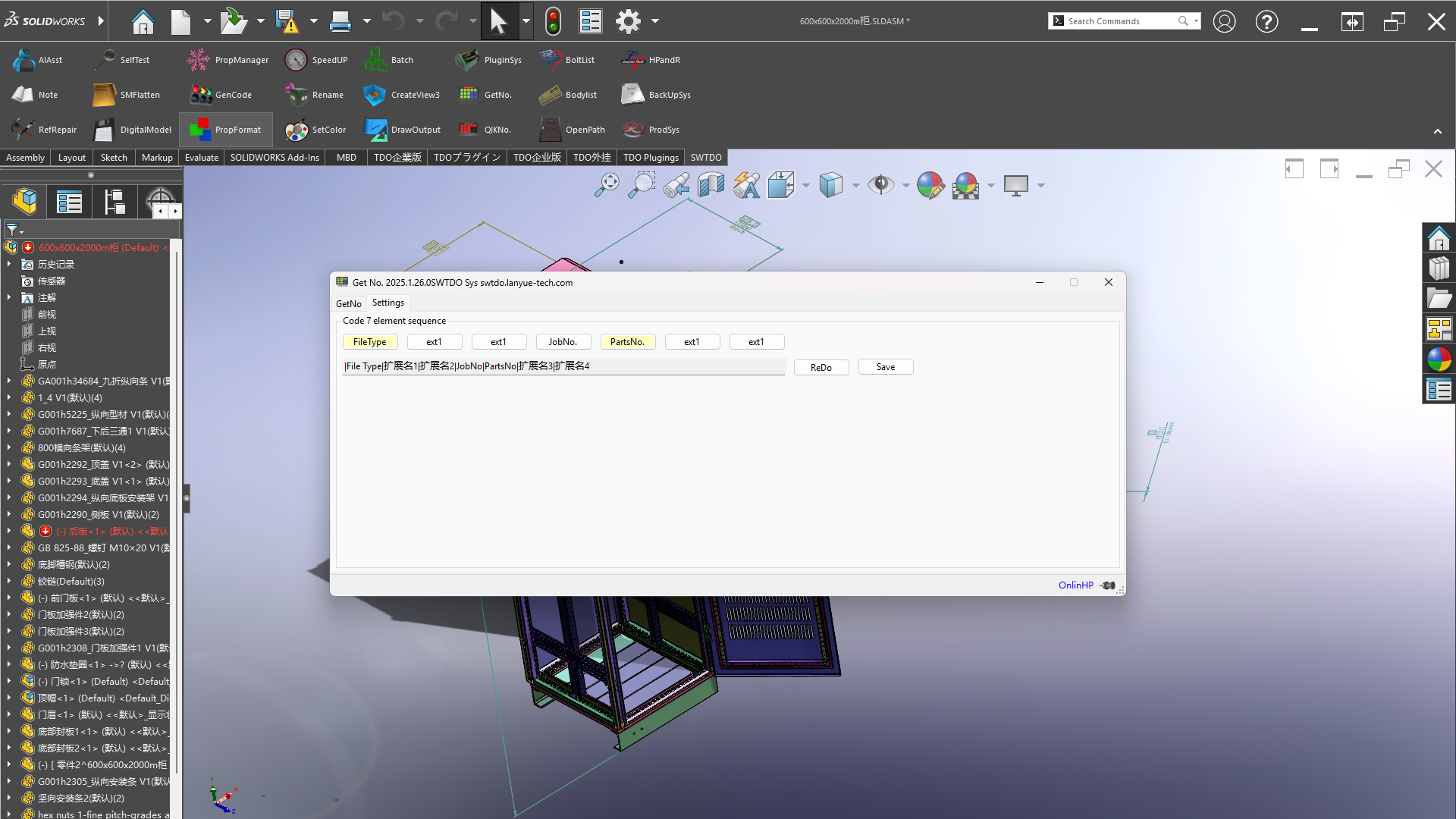
Task: Switch to the GetNo tab
Action: coord(349,303)
